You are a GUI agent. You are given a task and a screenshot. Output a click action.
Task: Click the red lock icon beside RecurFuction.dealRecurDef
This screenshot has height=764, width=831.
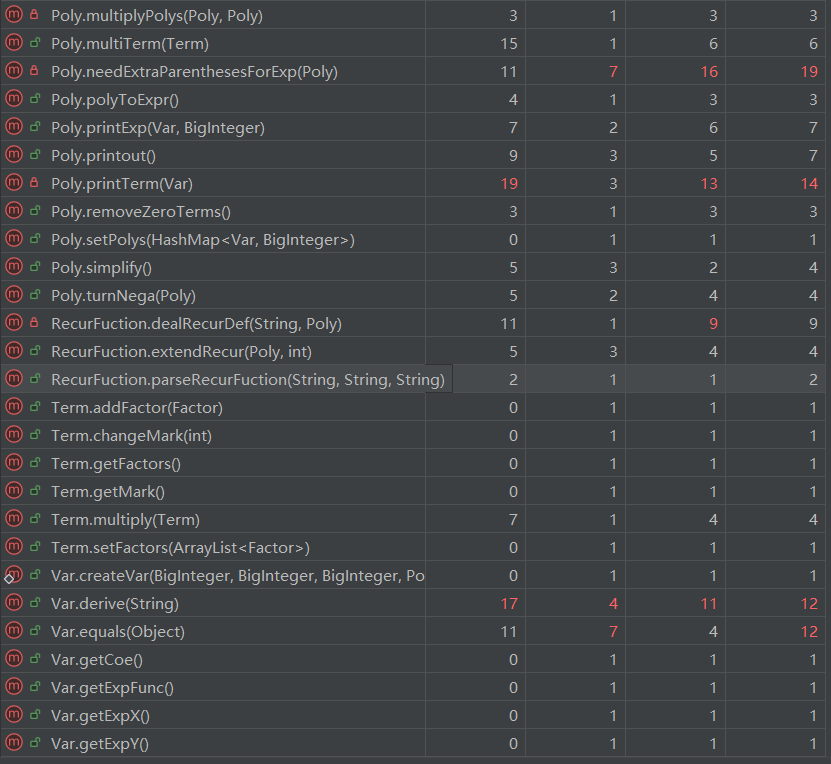[x=34, y=323]
